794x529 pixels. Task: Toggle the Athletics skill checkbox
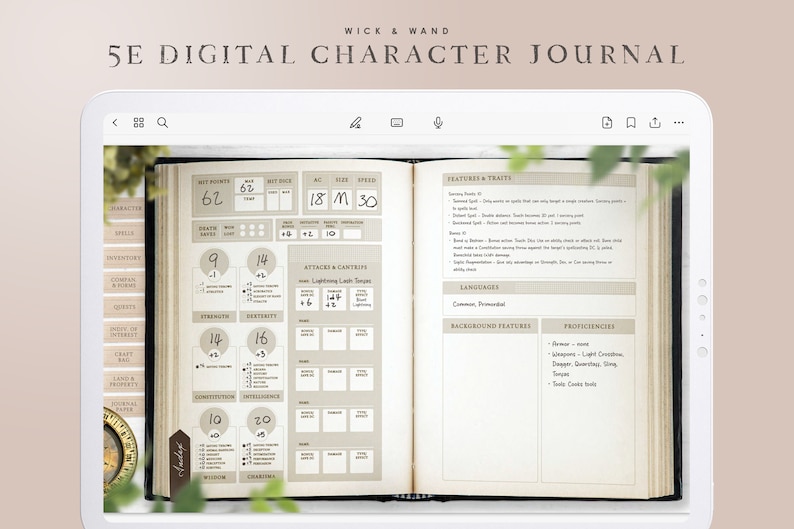[197, 292]
